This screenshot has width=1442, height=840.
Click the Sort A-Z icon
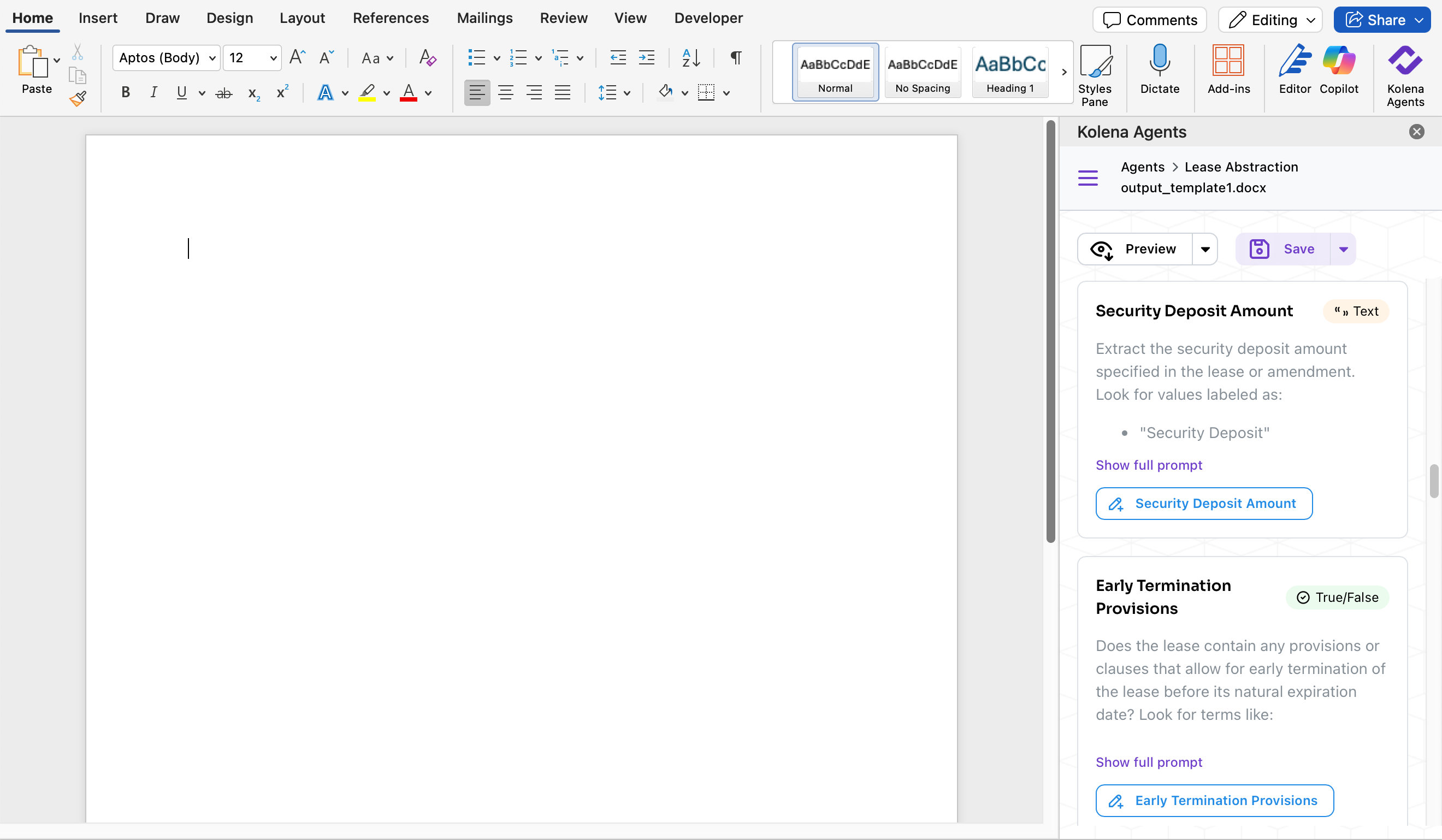(x=690, y=58)
